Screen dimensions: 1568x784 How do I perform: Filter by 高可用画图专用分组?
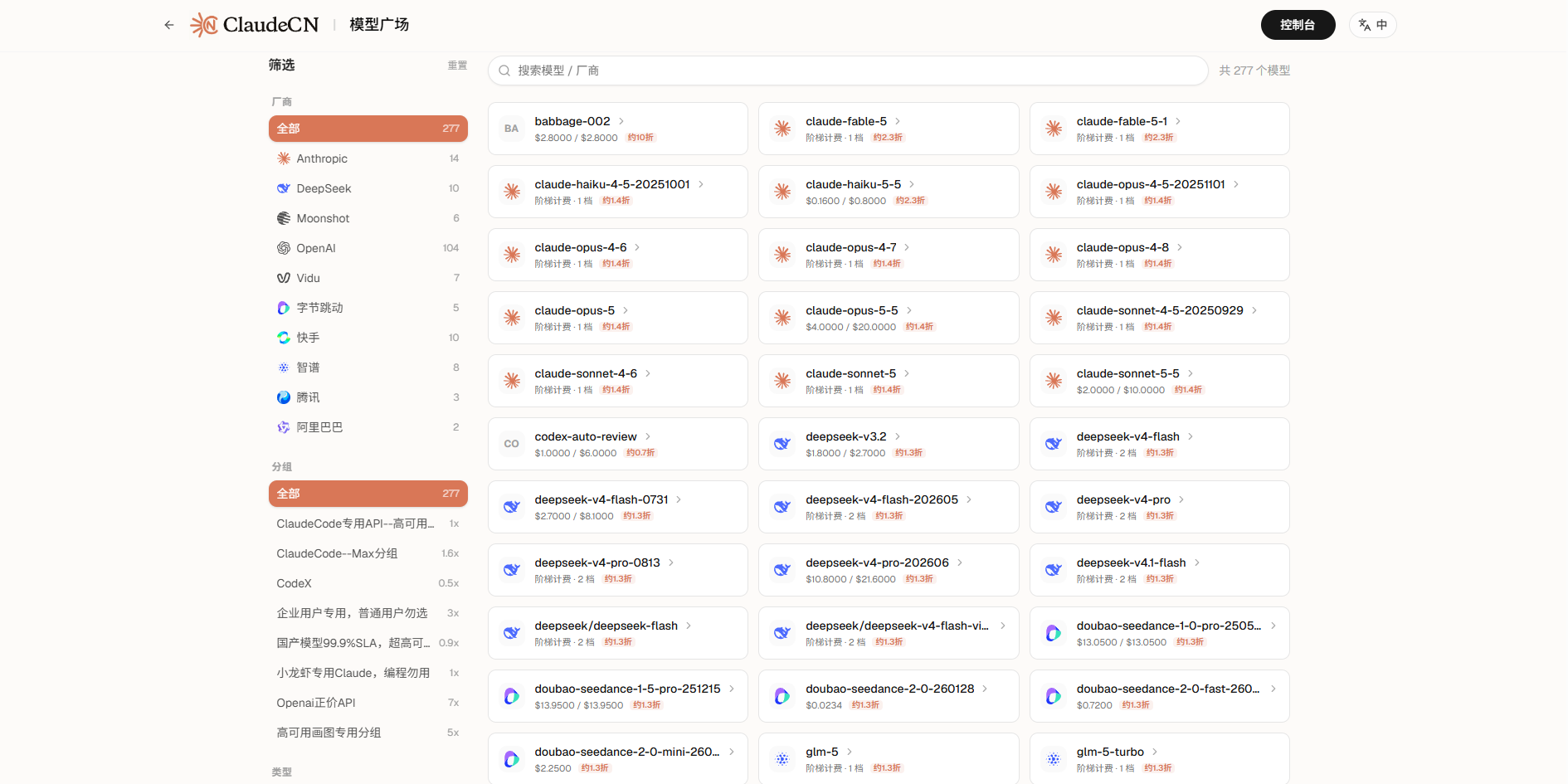point(368,733)
